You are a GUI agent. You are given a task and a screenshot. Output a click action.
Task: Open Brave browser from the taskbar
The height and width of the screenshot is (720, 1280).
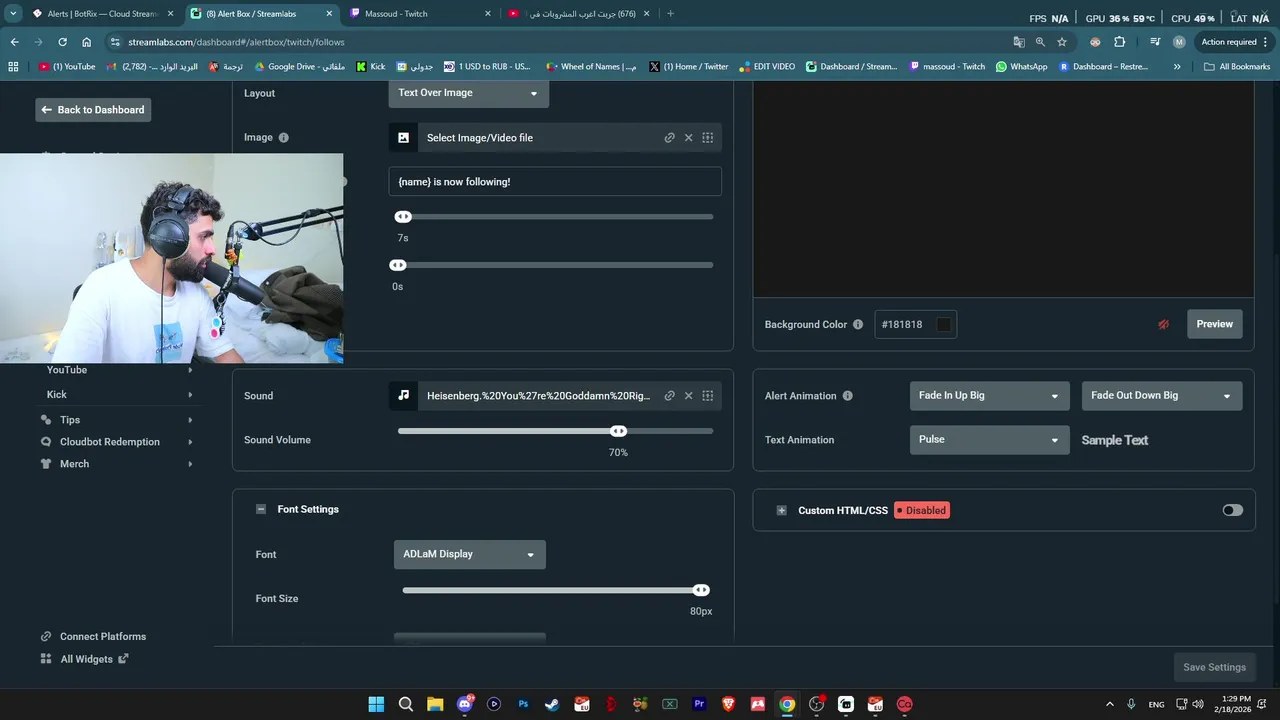pyautogui.click(x=728, y=704)
